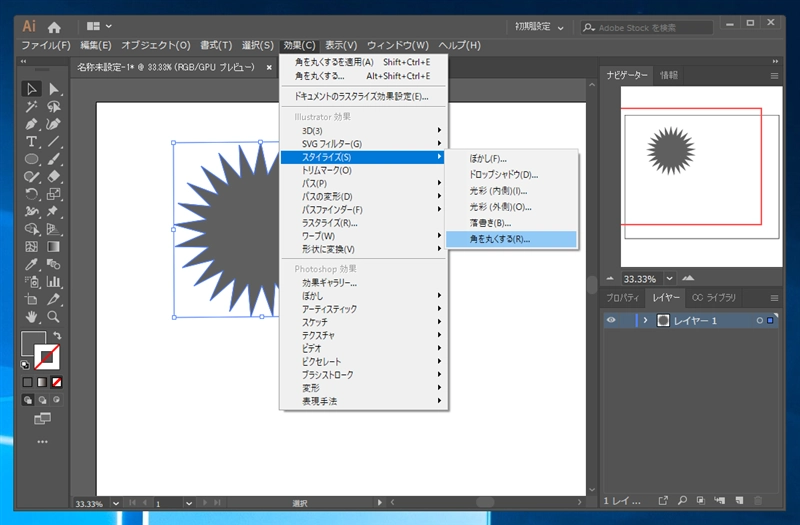Expand the パスの変形(D) submenu
Screen dimensions: 800x525
click(363, 196)
